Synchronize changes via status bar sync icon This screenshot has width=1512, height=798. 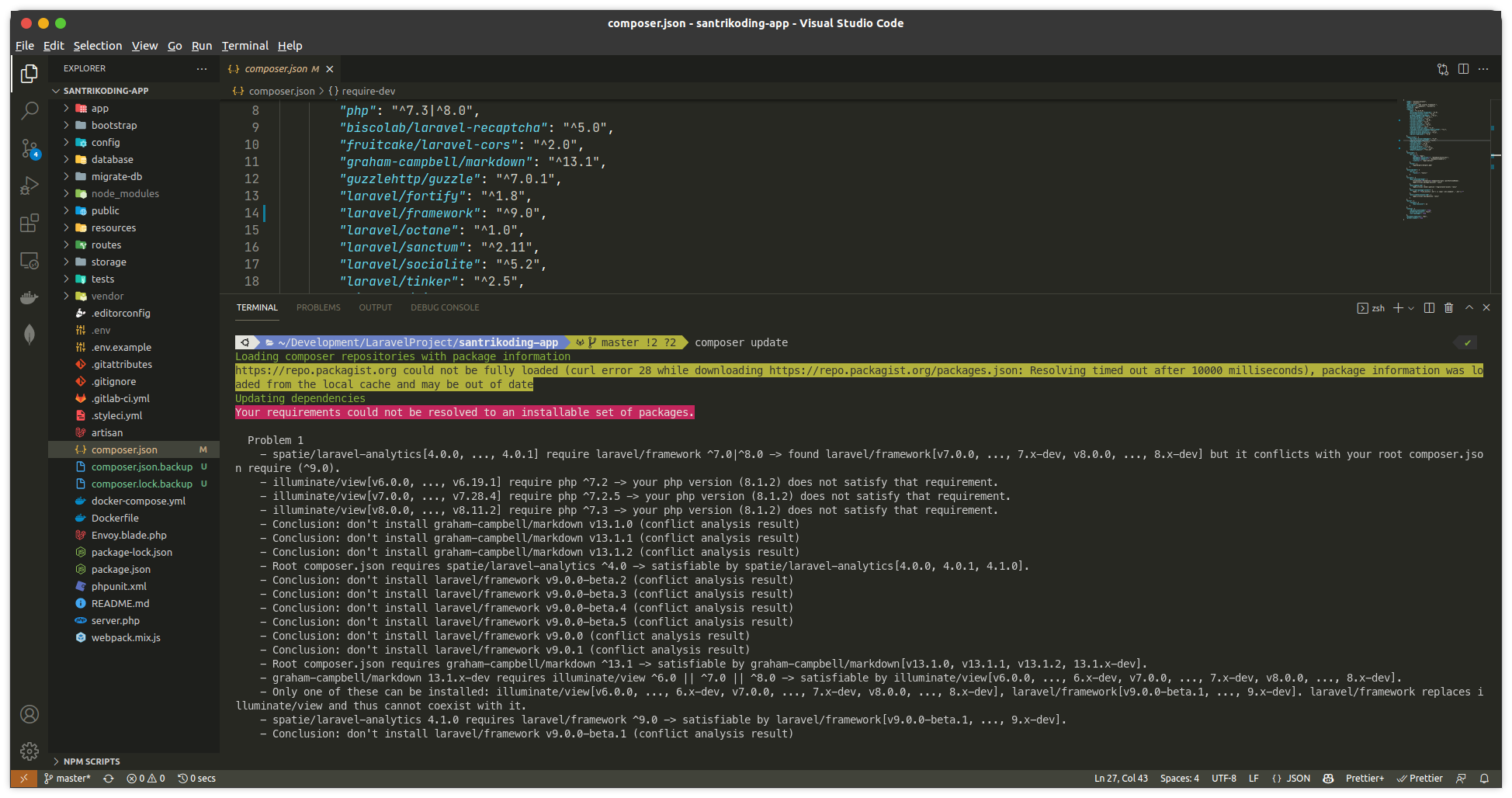tap(109, 779)
